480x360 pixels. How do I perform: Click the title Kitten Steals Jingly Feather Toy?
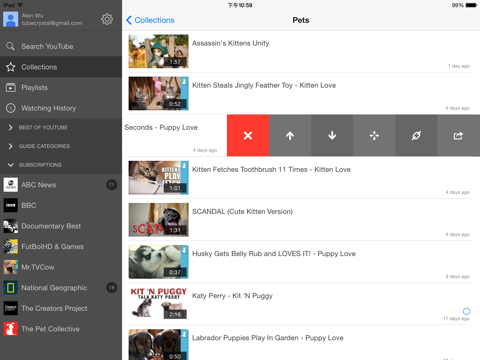[x=264, y=85]
